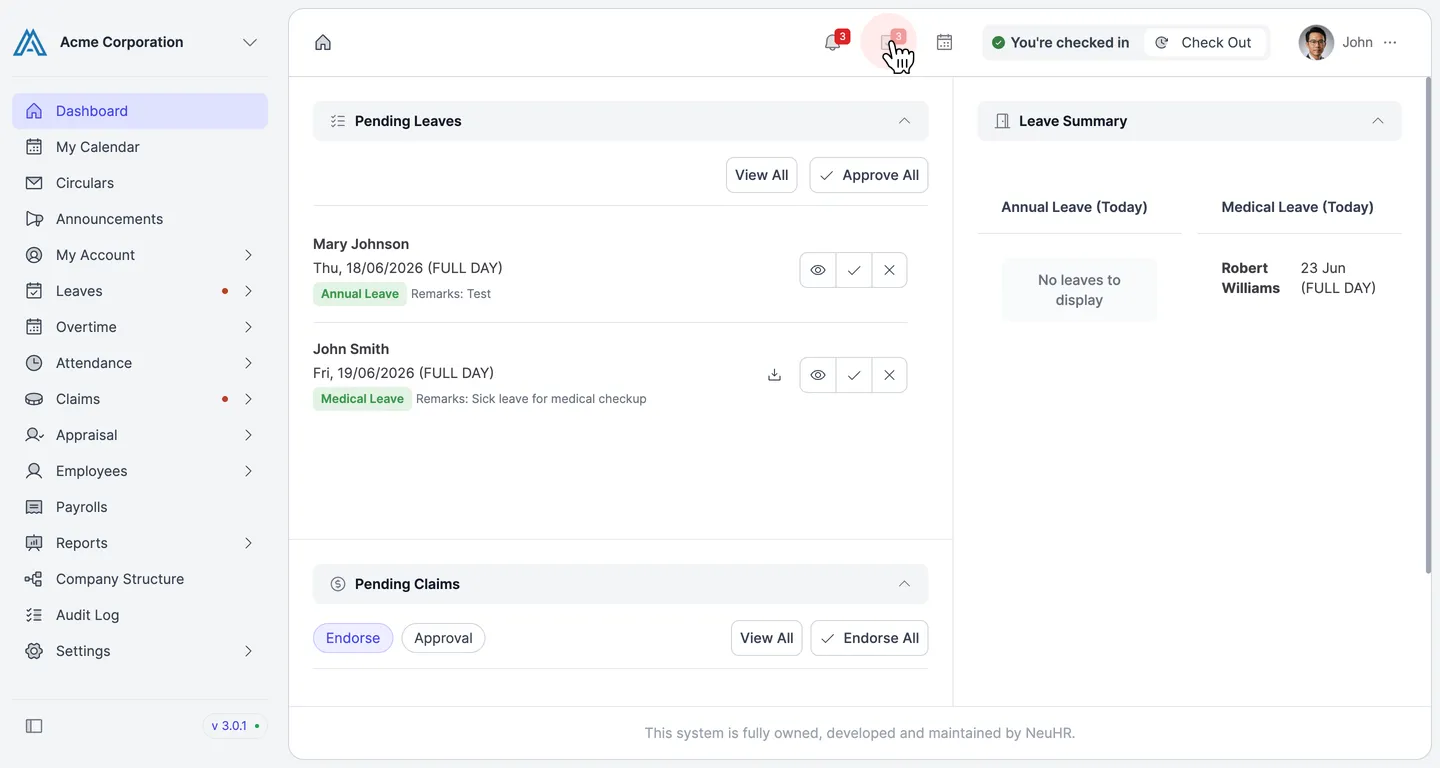This screenshot has width=1440, height=768.
Task: Click the Leaves sidebar icon
Action: coord(34,291)
